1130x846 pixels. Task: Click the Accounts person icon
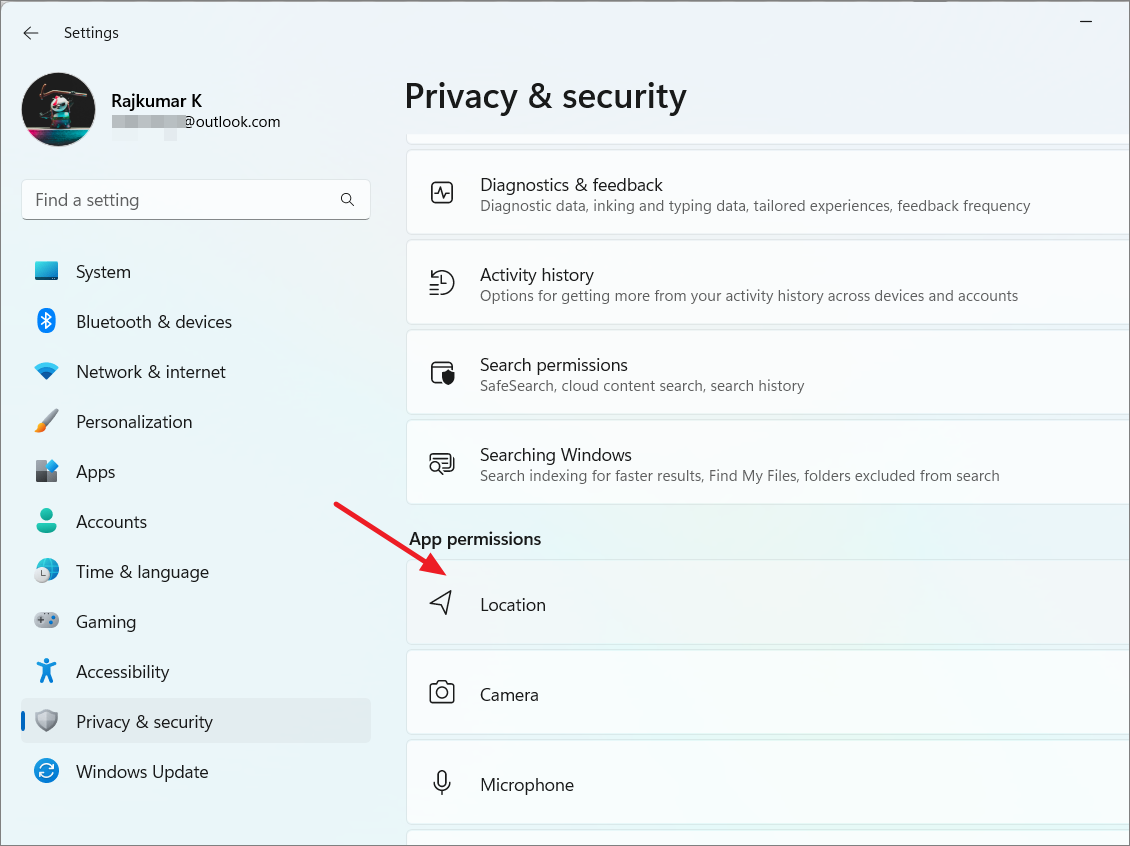pos(46,521)
